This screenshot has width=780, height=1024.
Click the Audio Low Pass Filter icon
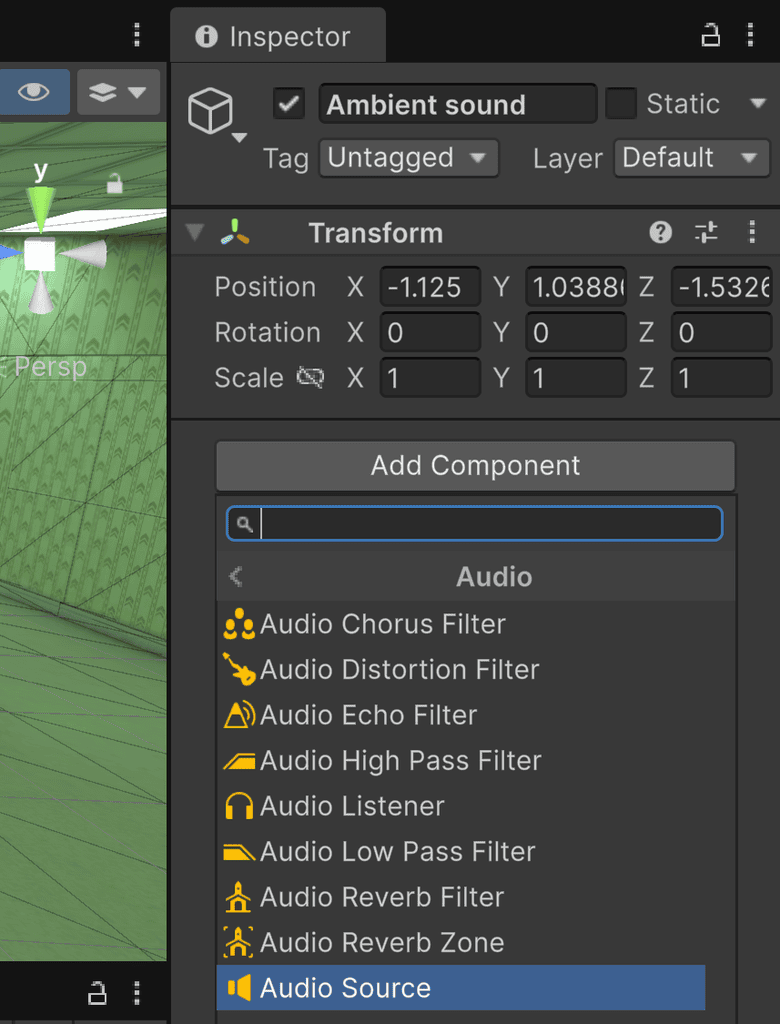pyautogui.click(x=238, y=852)
